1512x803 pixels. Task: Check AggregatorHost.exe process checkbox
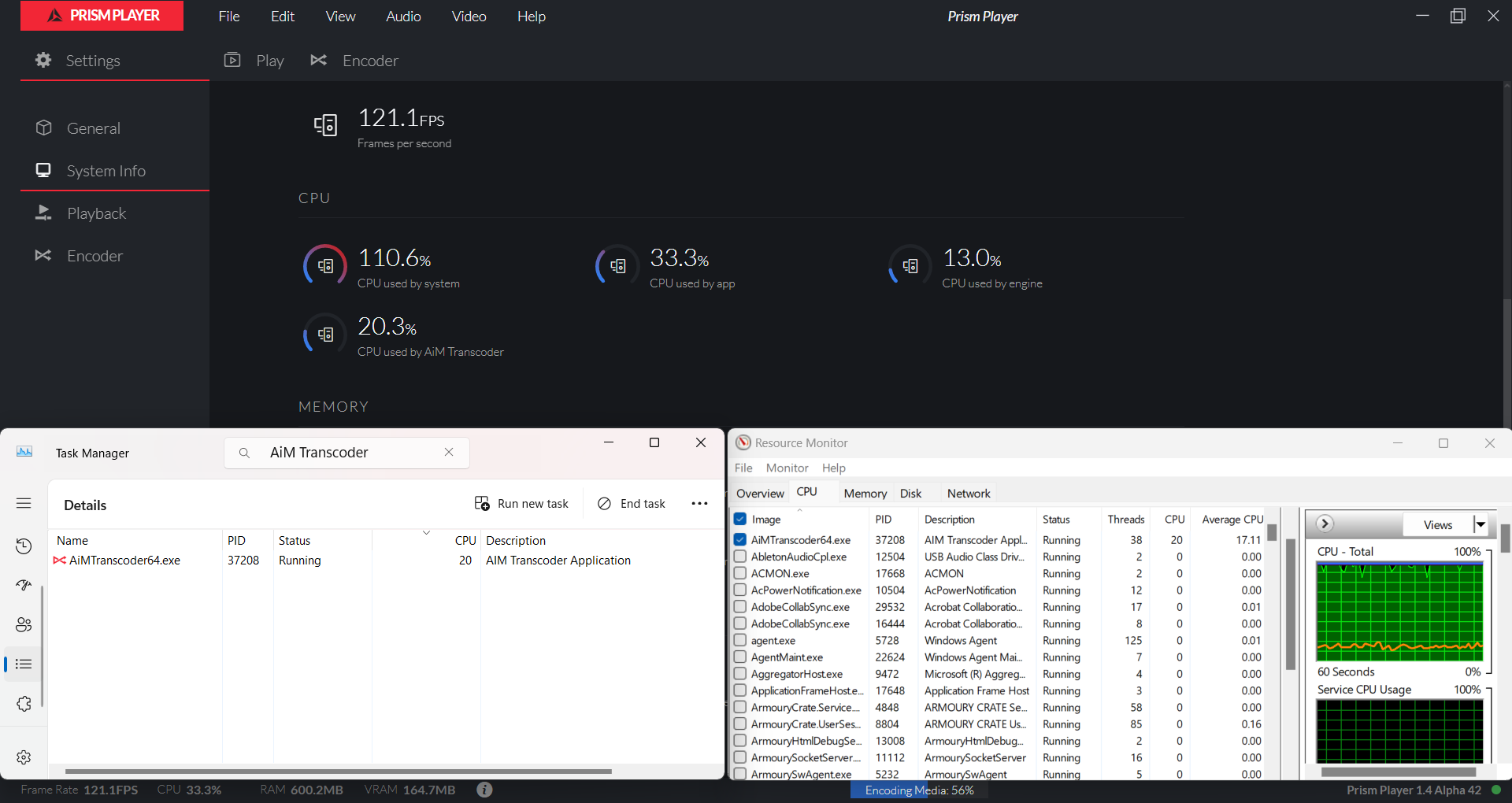tap(740, 673)
